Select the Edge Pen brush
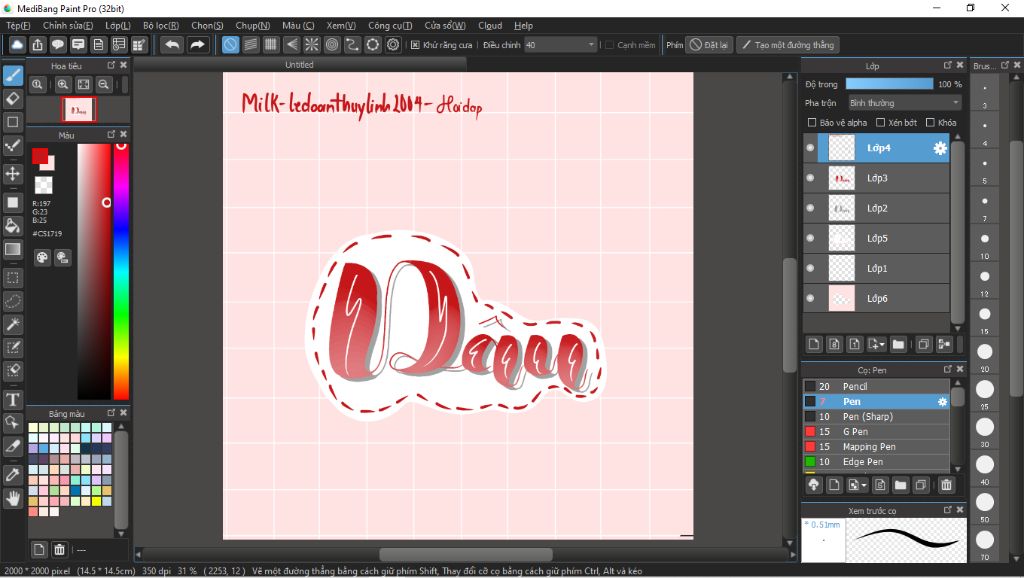This screenshot has width=1024, height=578. pos(876,462)
